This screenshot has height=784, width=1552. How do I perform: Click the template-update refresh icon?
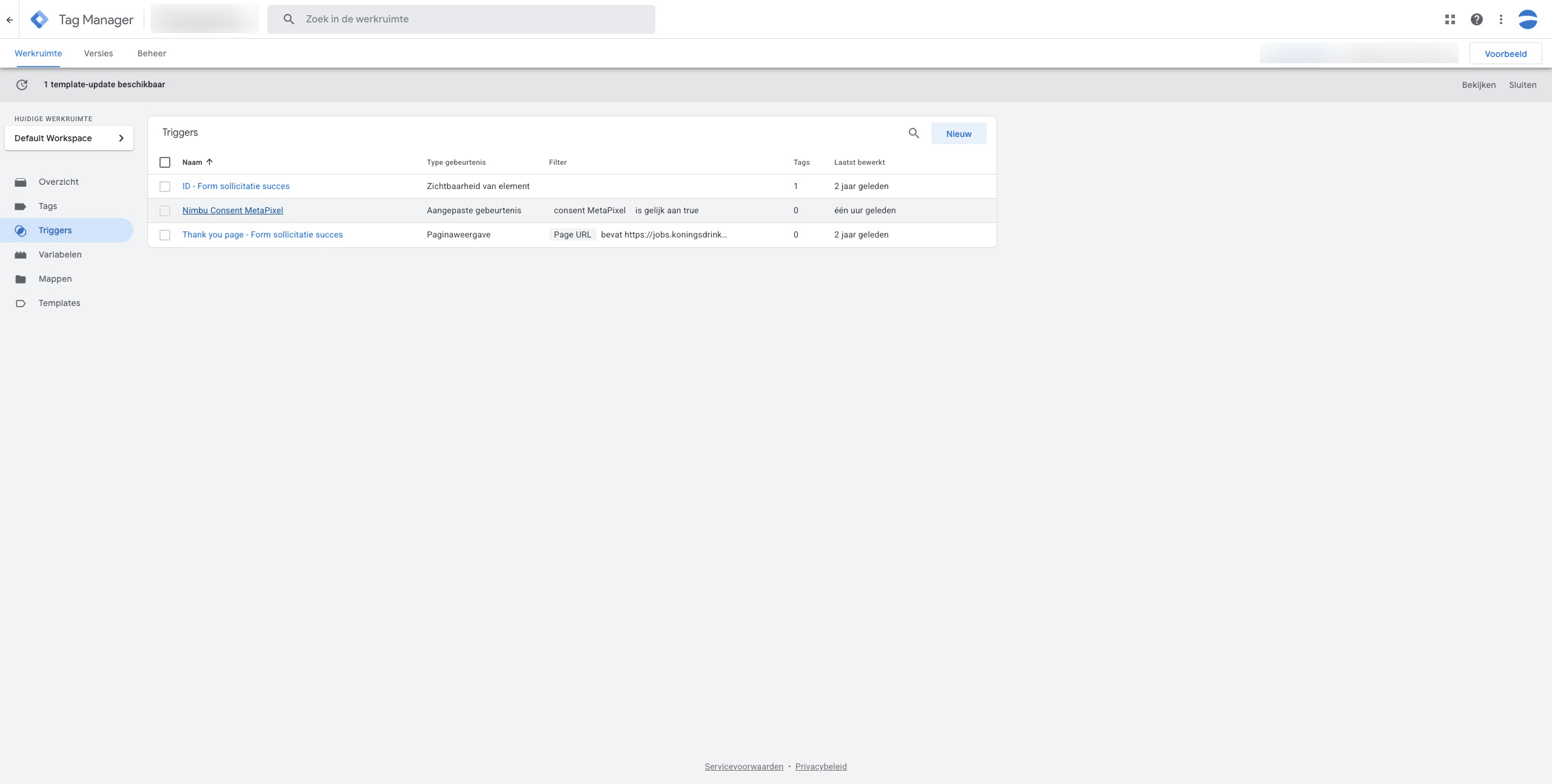(22, 85)
